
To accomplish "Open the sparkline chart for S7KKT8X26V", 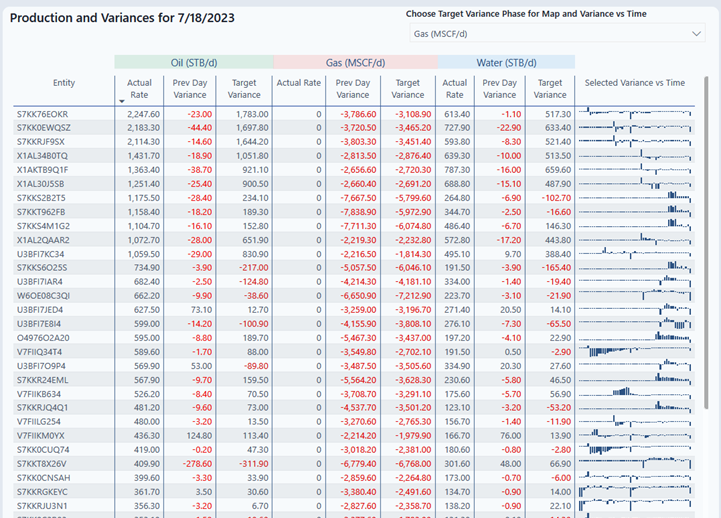I will tap(635, 462).
